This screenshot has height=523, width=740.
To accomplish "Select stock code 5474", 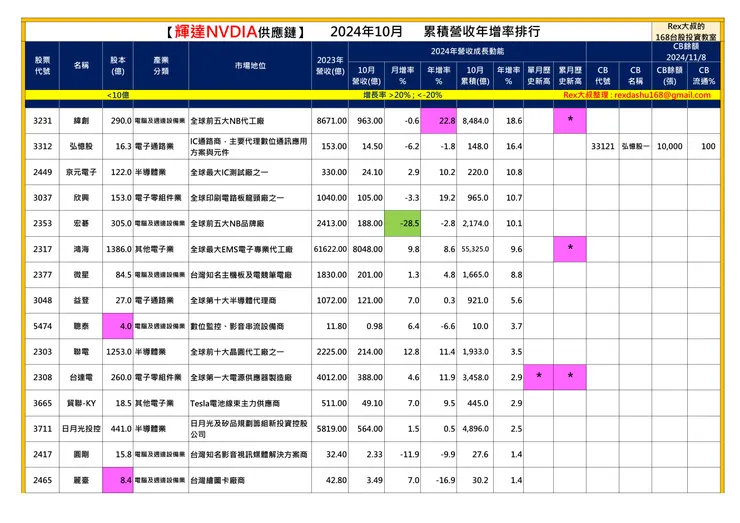I will click(x=42, y=326).
